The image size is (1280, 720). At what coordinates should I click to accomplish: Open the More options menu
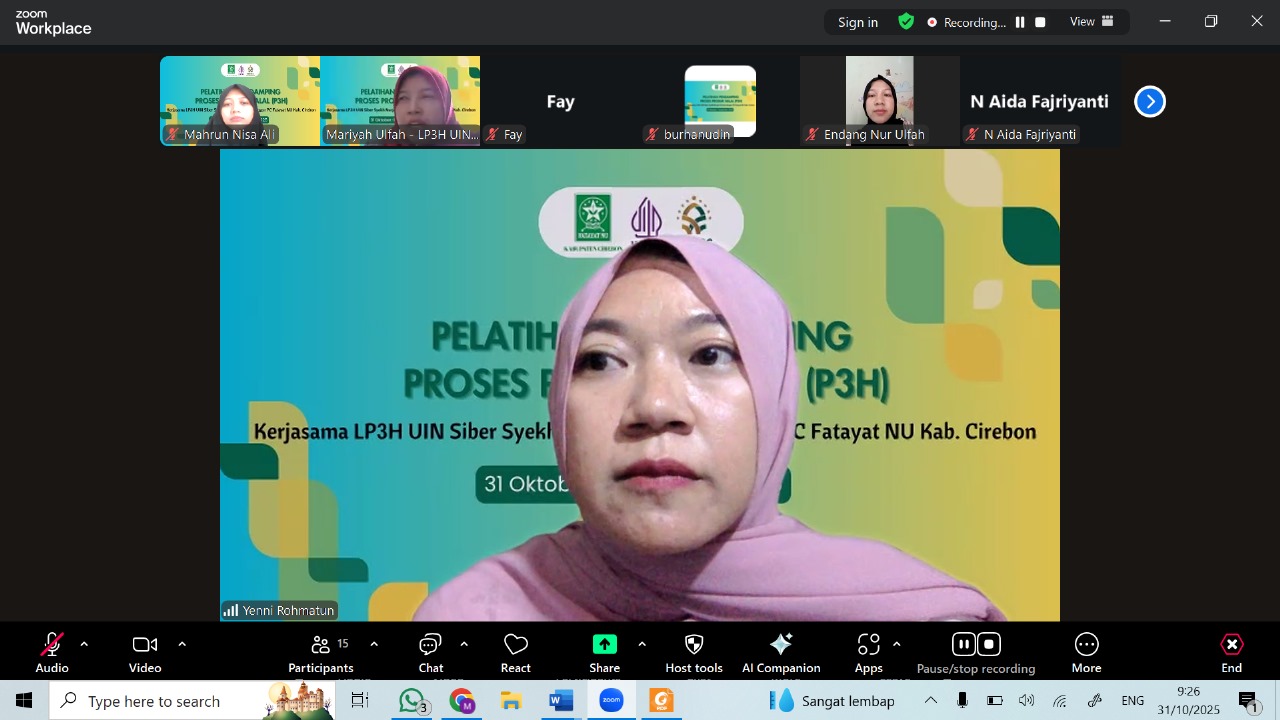coord(1086,653)
